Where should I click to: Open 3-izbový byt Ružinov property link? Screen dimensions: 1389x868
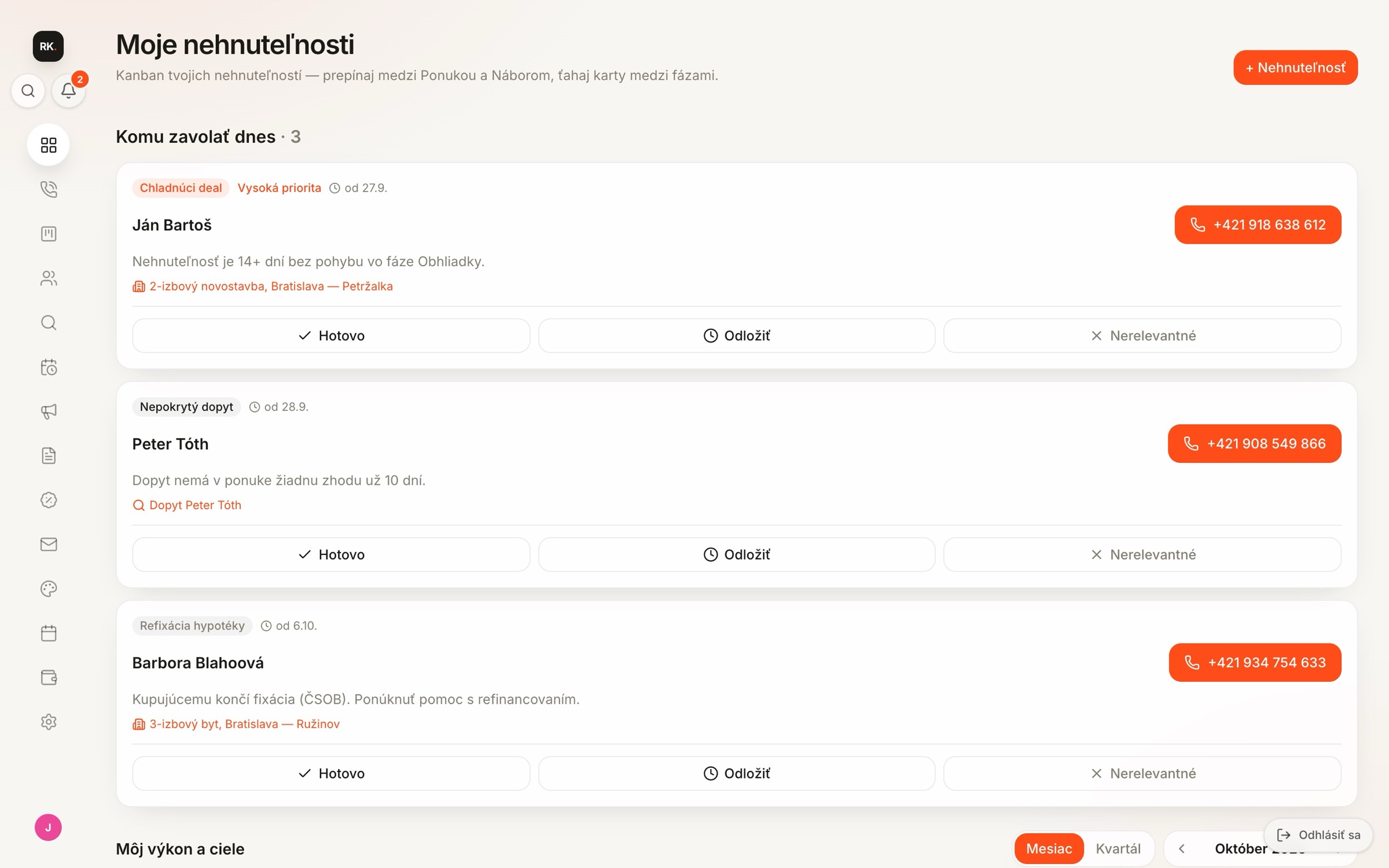coord(236,724)
